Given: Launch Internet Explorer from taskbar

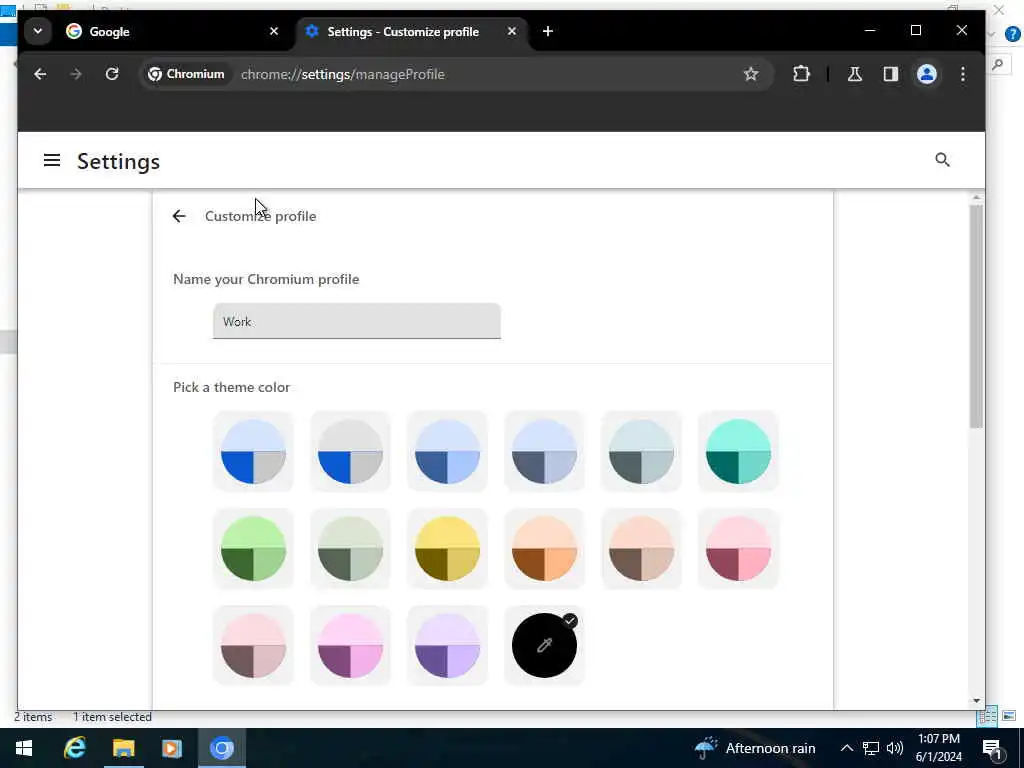Looking at the screenshot, I should [x=74, y=748].
